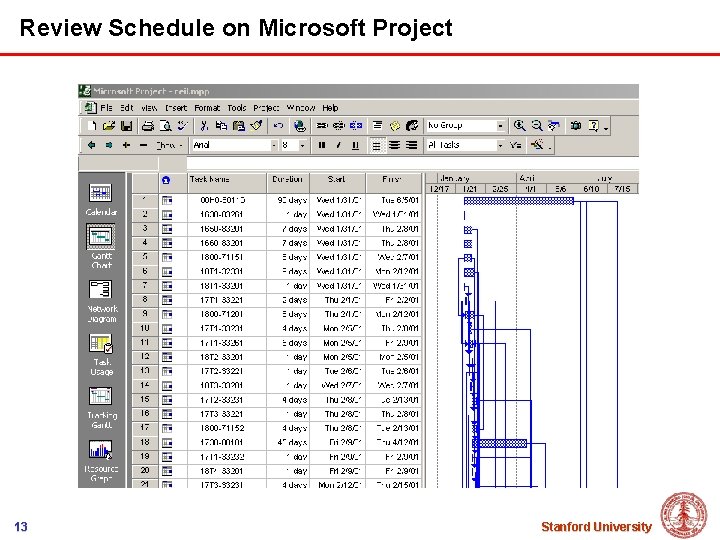Click the Copy icon in toolbar

click(221, 125)
